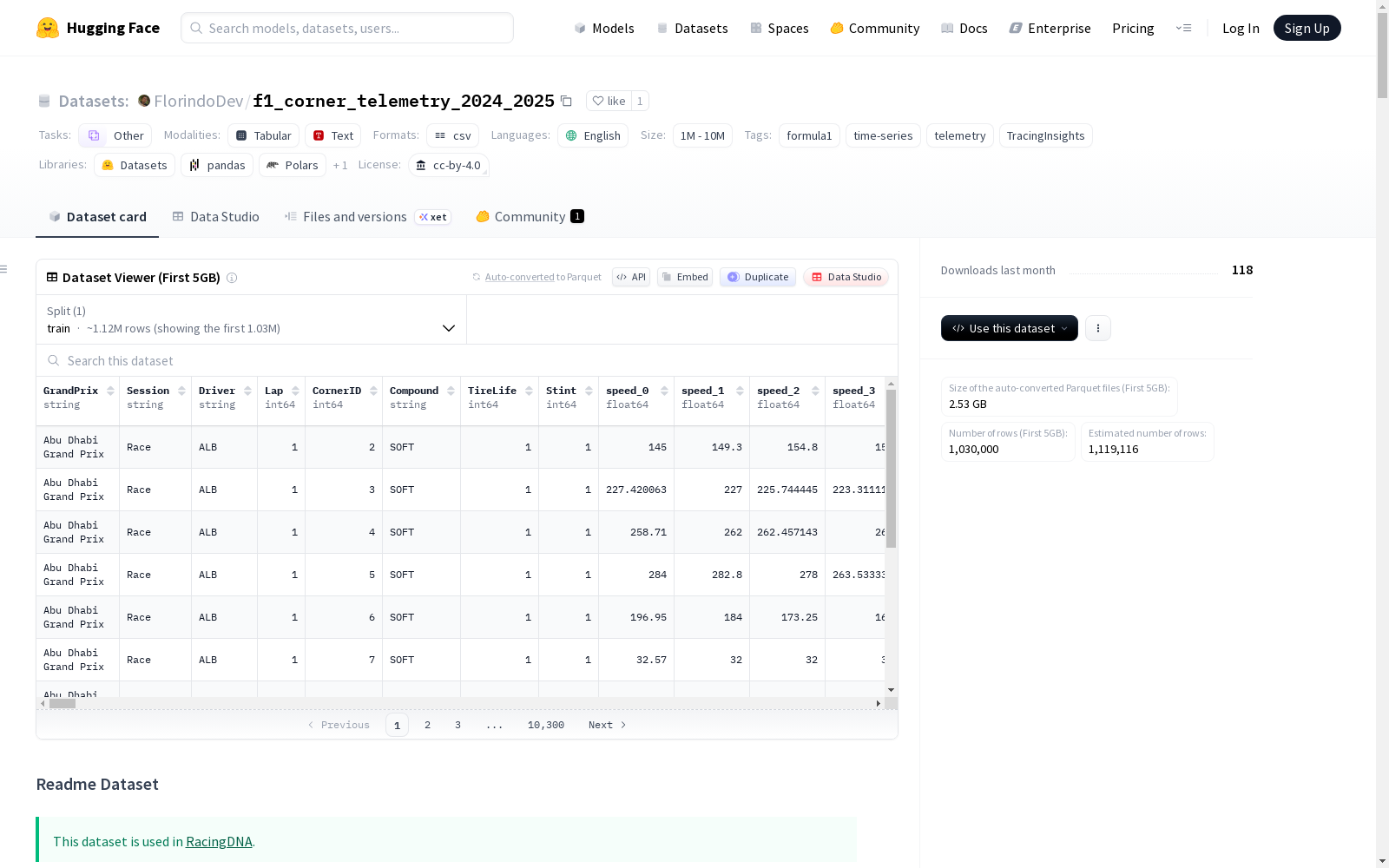Sort the Lap column
The image size is (1389, 868).
tap(296, 391)
